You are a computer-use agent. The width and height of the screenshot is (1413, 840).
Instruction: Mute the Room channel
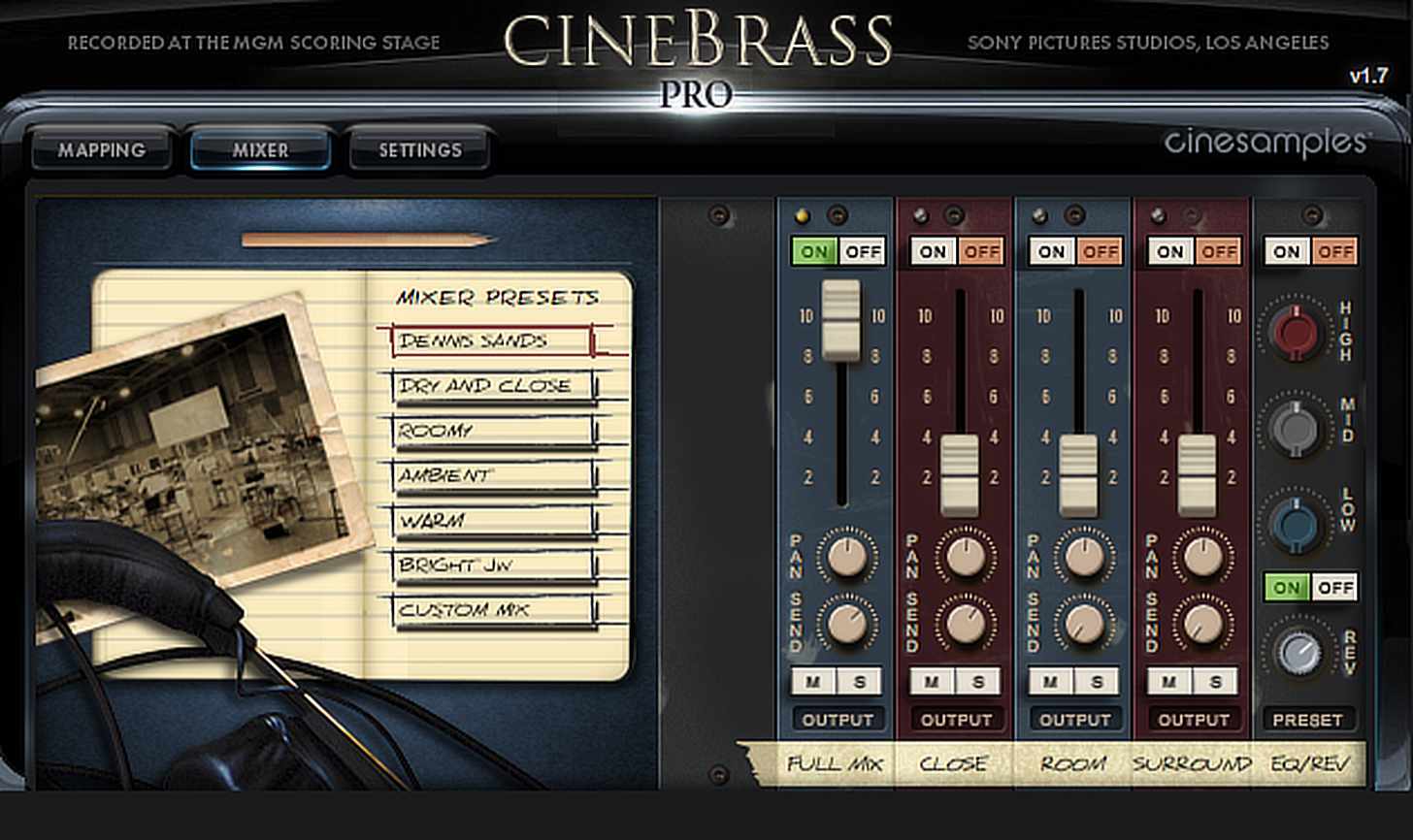coord(1050,682)
